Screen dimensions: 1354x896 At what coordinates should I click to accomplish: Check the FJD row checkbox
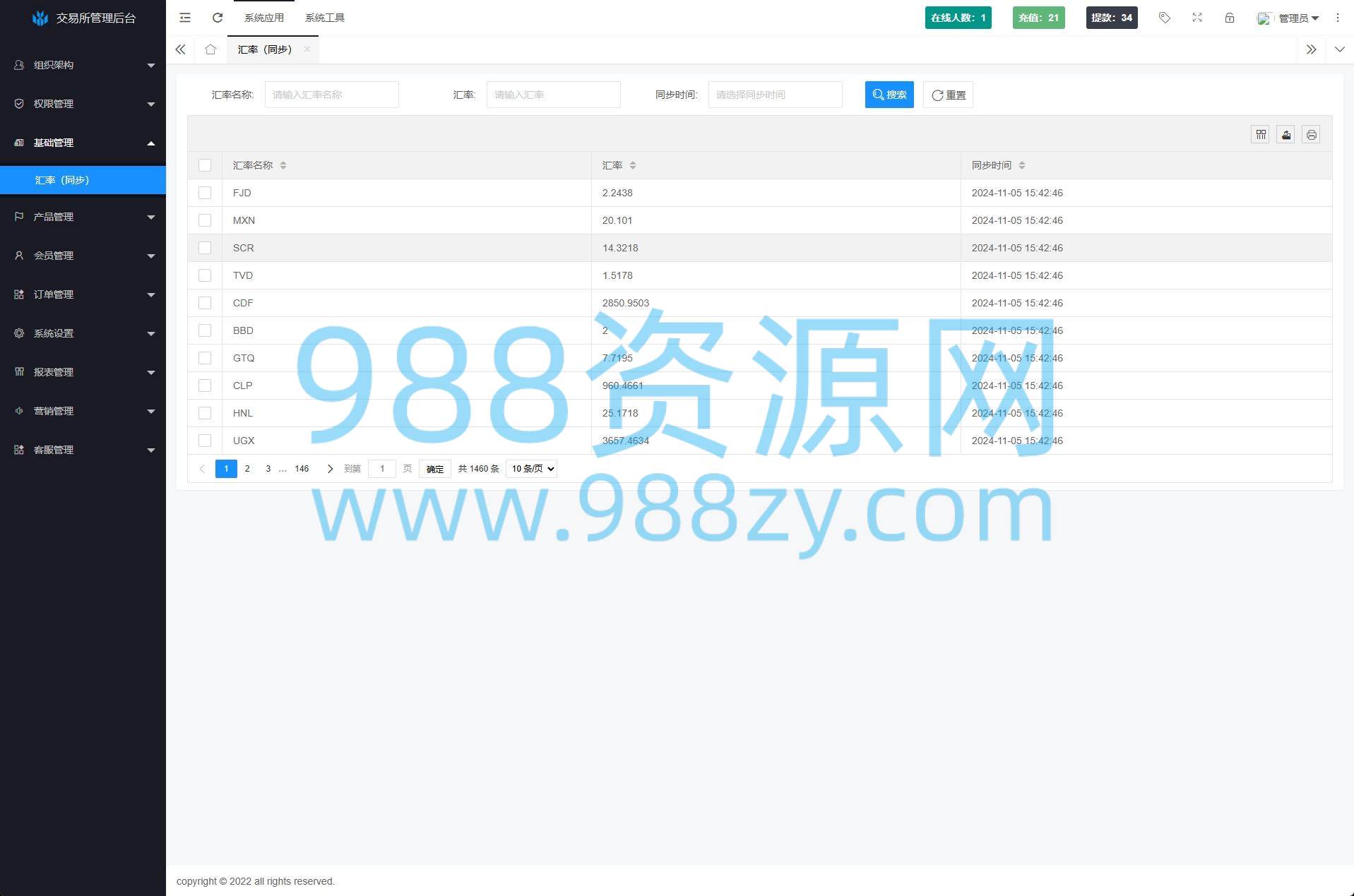pyautogui.click(x=205, y=193)
